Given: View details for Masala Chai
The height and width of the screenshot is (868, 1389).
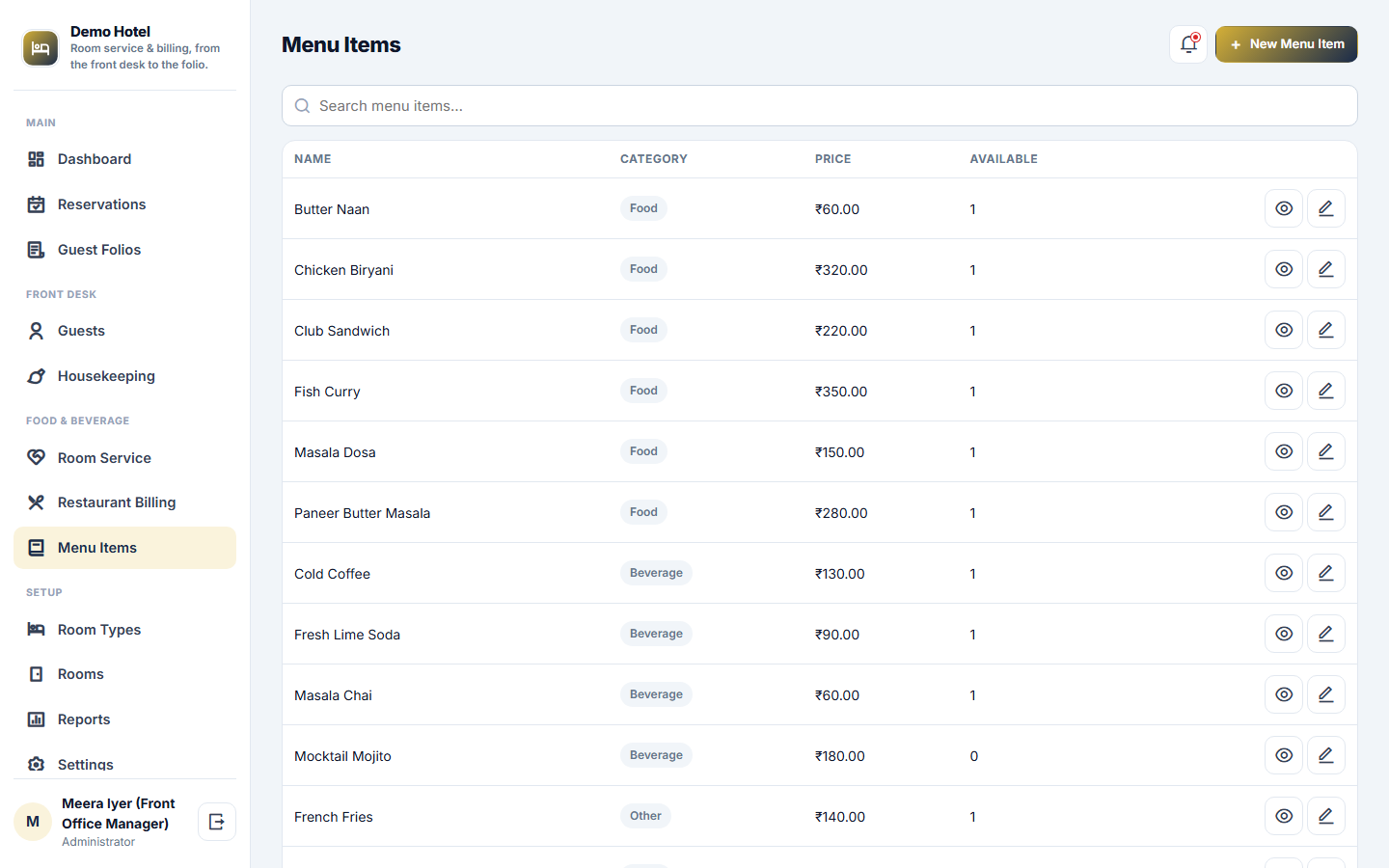Looking at the screenshot, I should pyautogui.click(x=1284, y=694).
